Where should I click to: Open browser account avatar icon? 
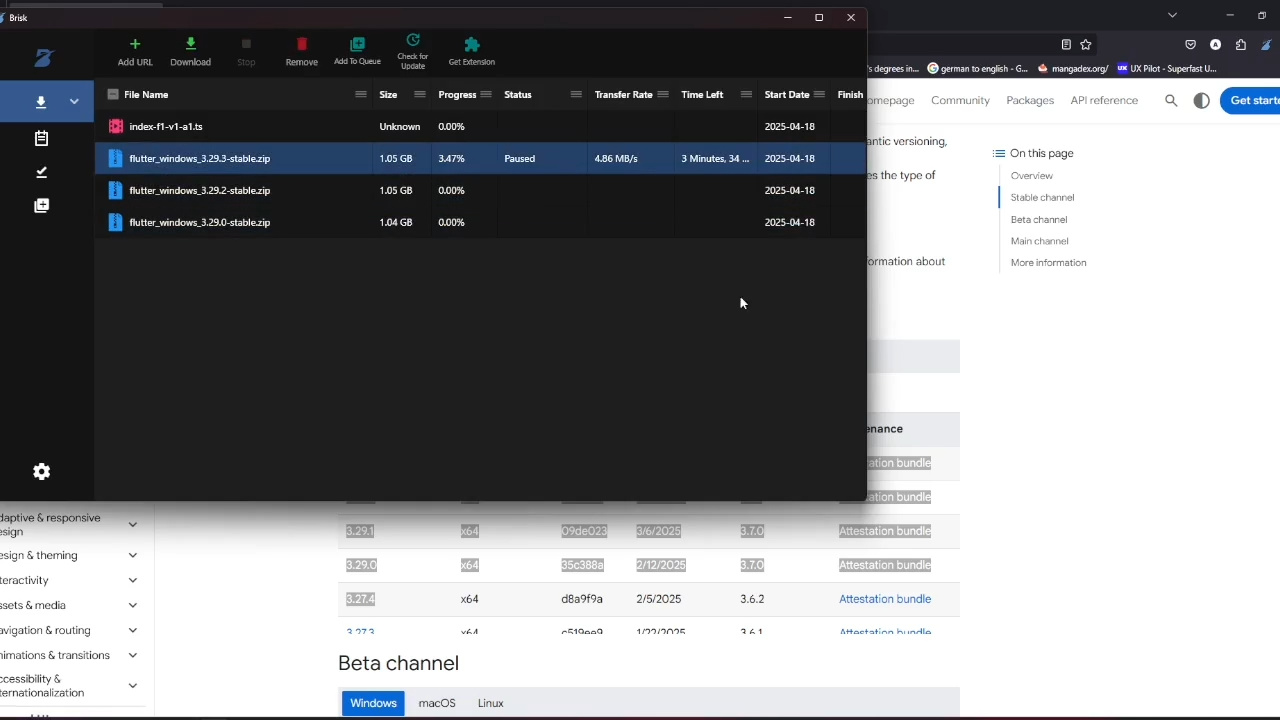coord(1215,44)
